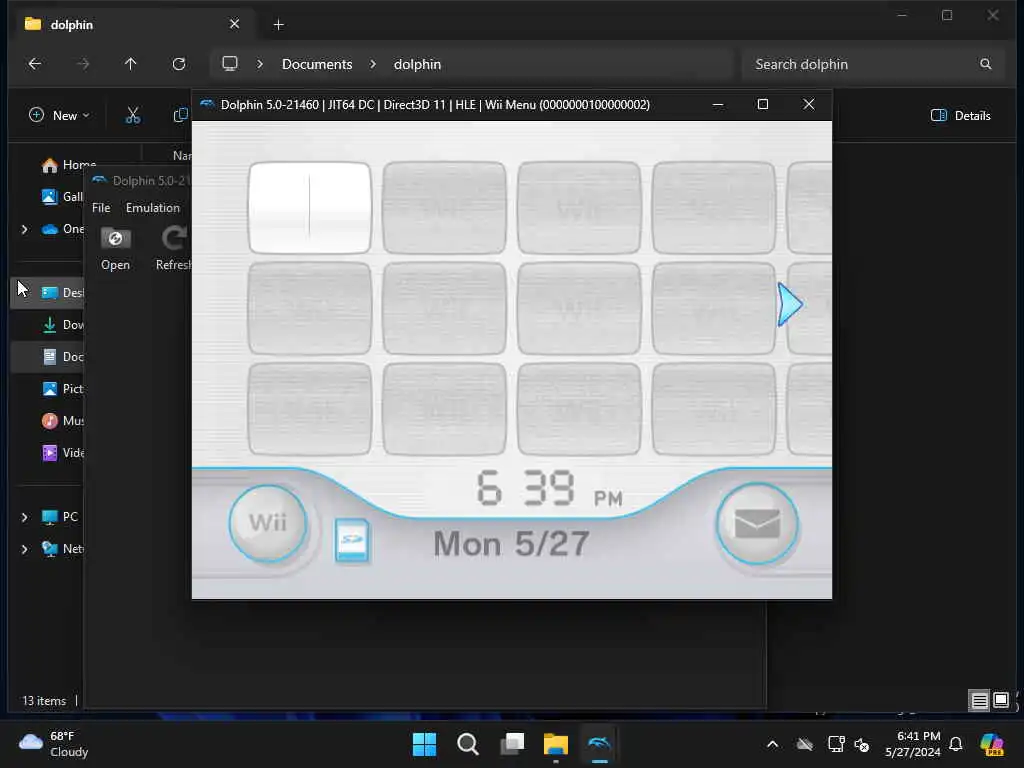Minimize the Dolphin Wii Menu window
The height and width of the screenshot is (768, 1024).
coord(718,104)
